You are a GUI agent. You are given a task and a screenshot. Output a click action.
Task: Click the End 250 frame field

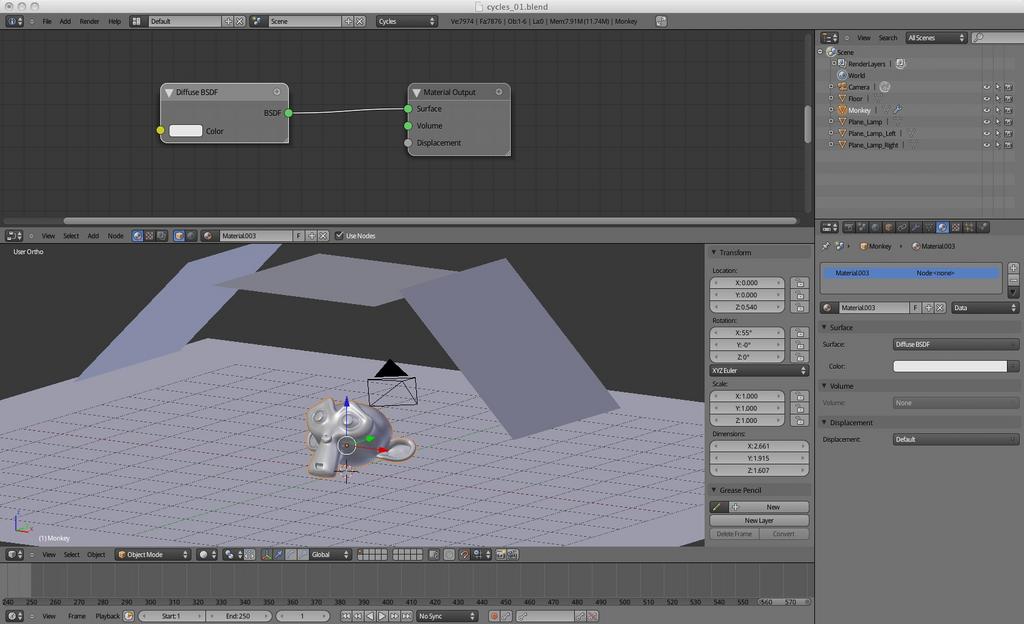[238, 616]
